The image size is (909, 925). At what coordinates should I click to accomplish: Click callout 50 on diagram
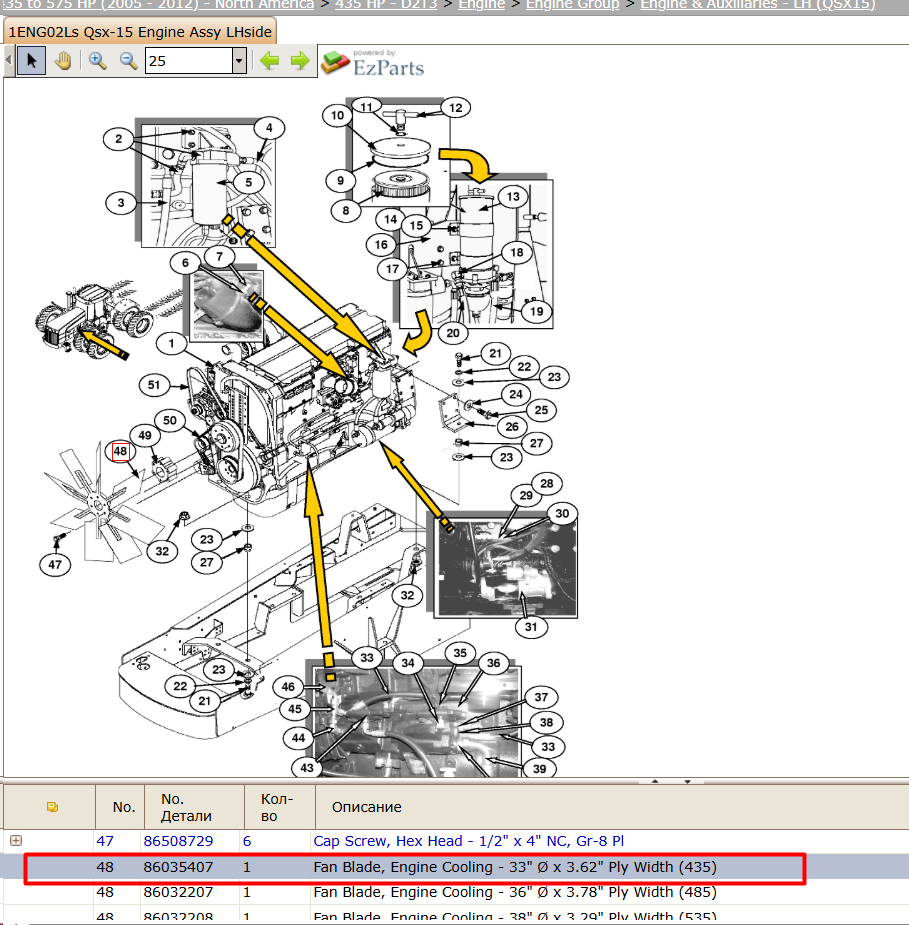point(169,420)
